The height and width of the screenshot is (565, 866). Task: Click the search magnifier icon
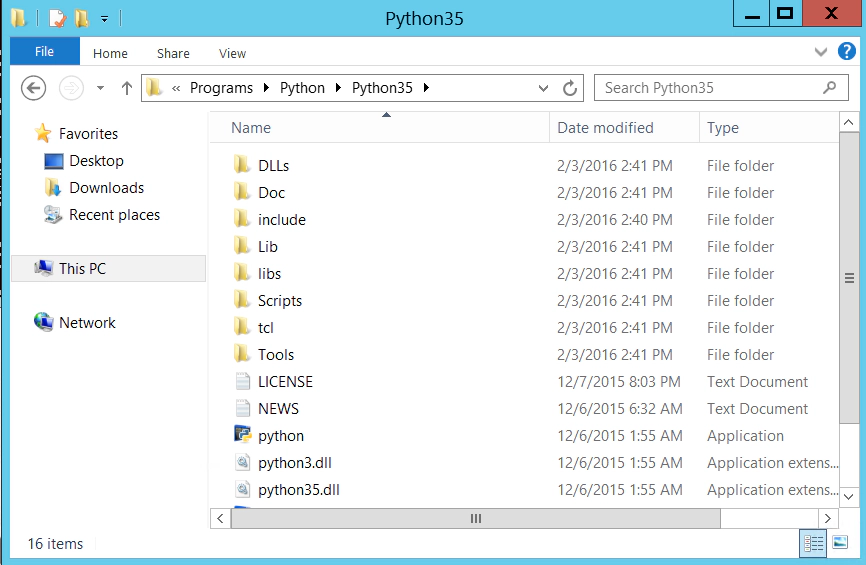coord(830,87)
